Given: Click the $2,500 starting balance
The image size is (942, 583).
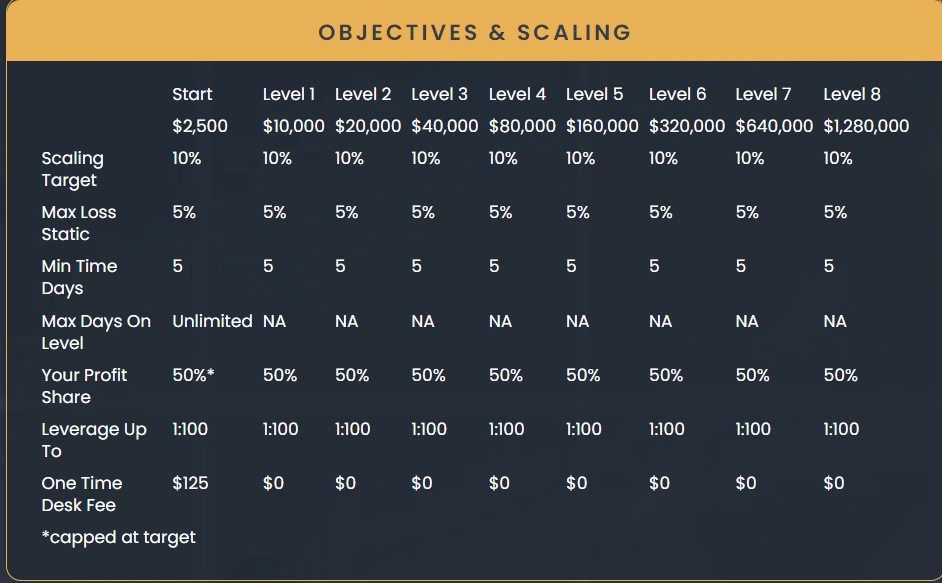Looking at the screenshot, I should click(200, 126).
